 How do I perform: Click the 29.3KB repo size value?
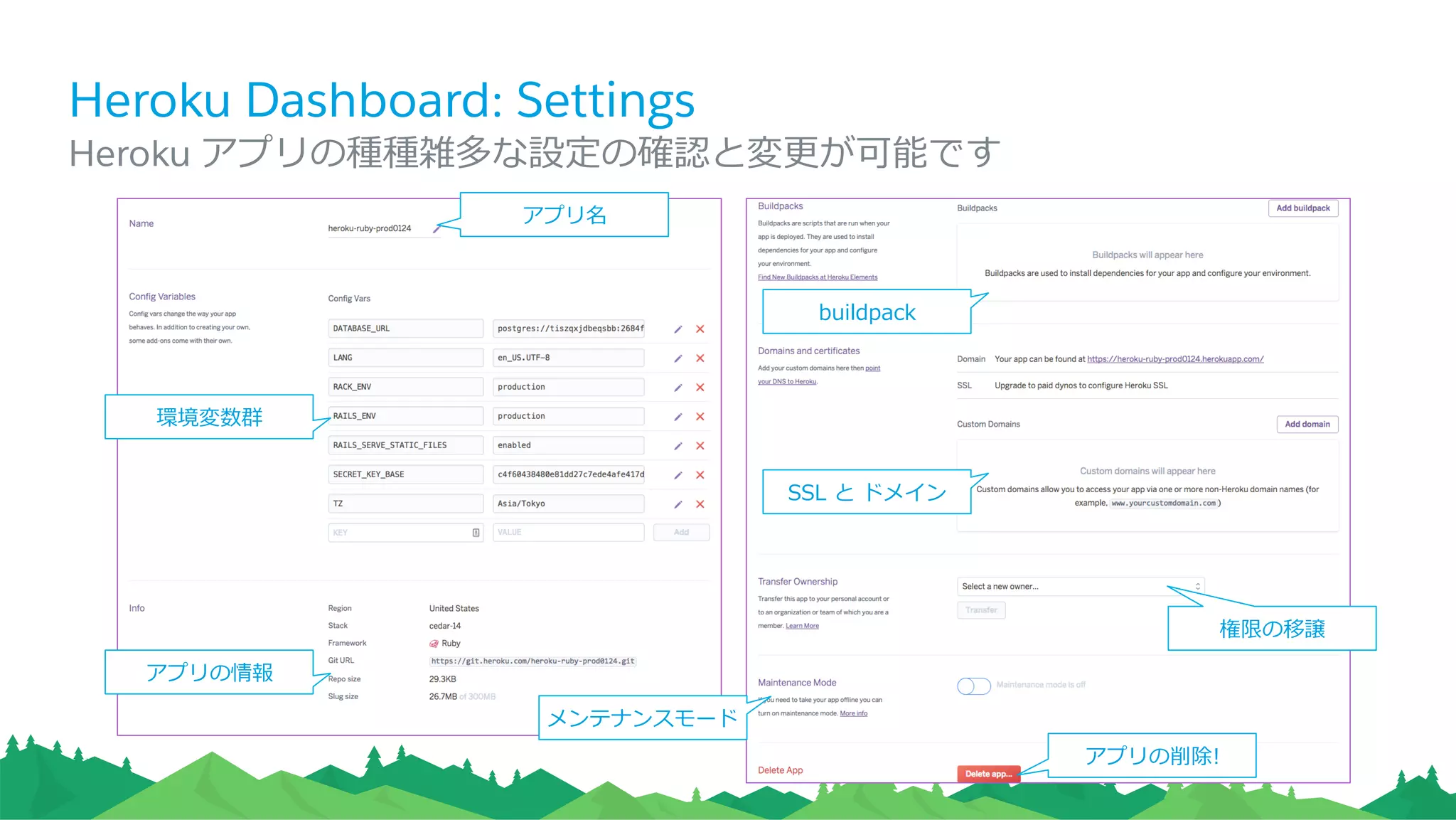pos(443,679)
